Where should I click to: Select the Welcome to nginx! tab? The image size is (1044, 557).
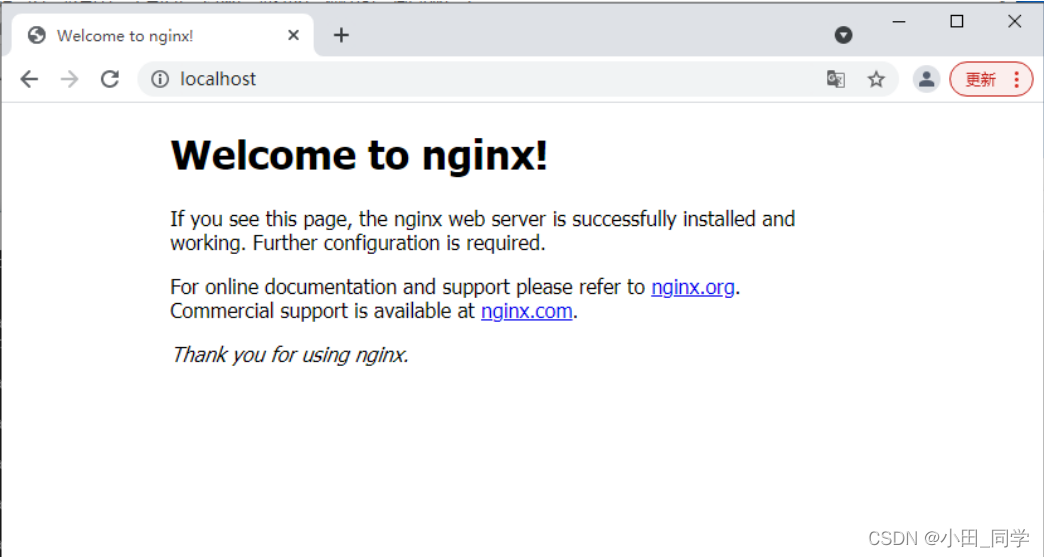point(162,35)
